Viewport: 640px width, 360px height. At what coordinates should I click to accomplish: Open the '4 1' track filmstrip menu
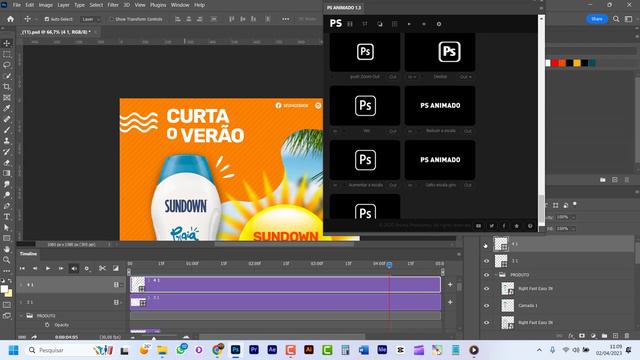tap(118, 285)
